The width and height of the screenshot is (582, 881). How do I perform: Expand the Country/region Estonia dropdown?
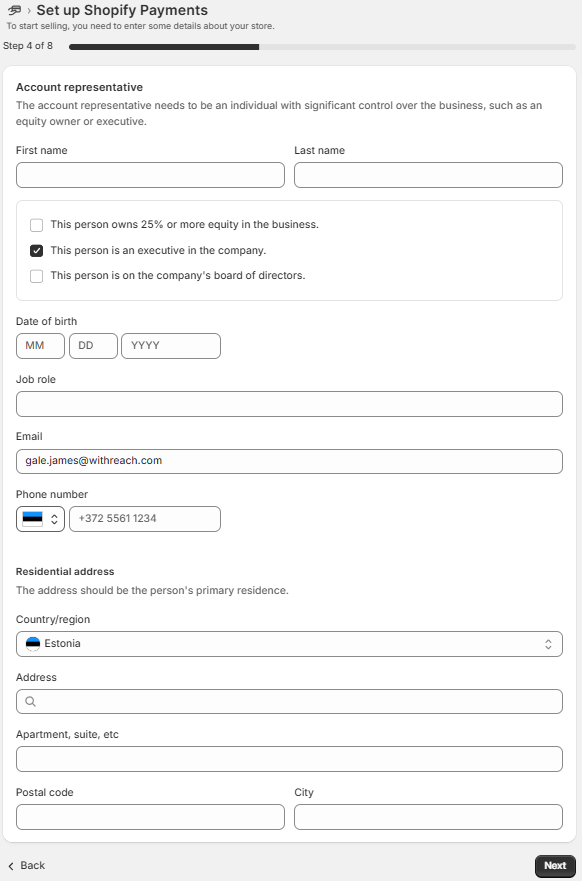(x=289, y=643)
